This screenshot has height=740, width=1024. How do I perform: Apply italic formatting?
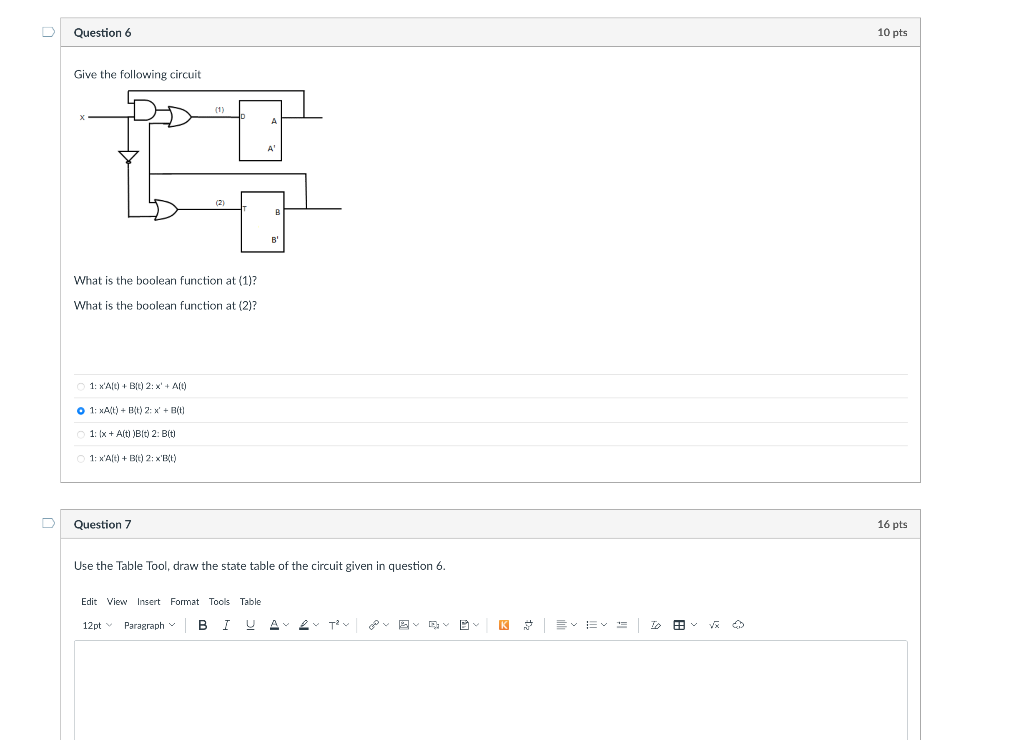[x=226, y=625]
